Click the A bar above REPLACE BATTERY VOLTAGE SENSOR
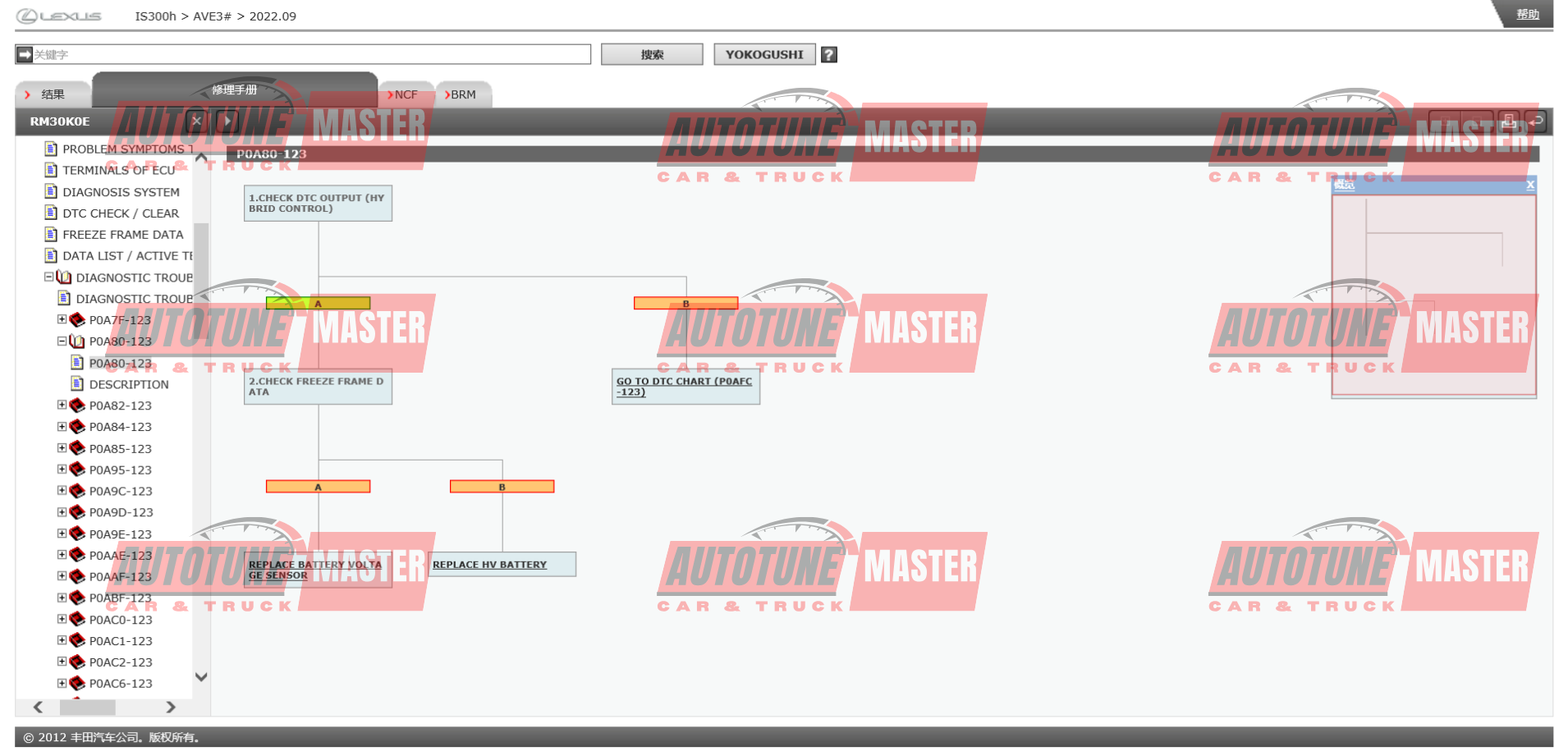This screenshot has height=756, width=1568. (x=318, y=487)
